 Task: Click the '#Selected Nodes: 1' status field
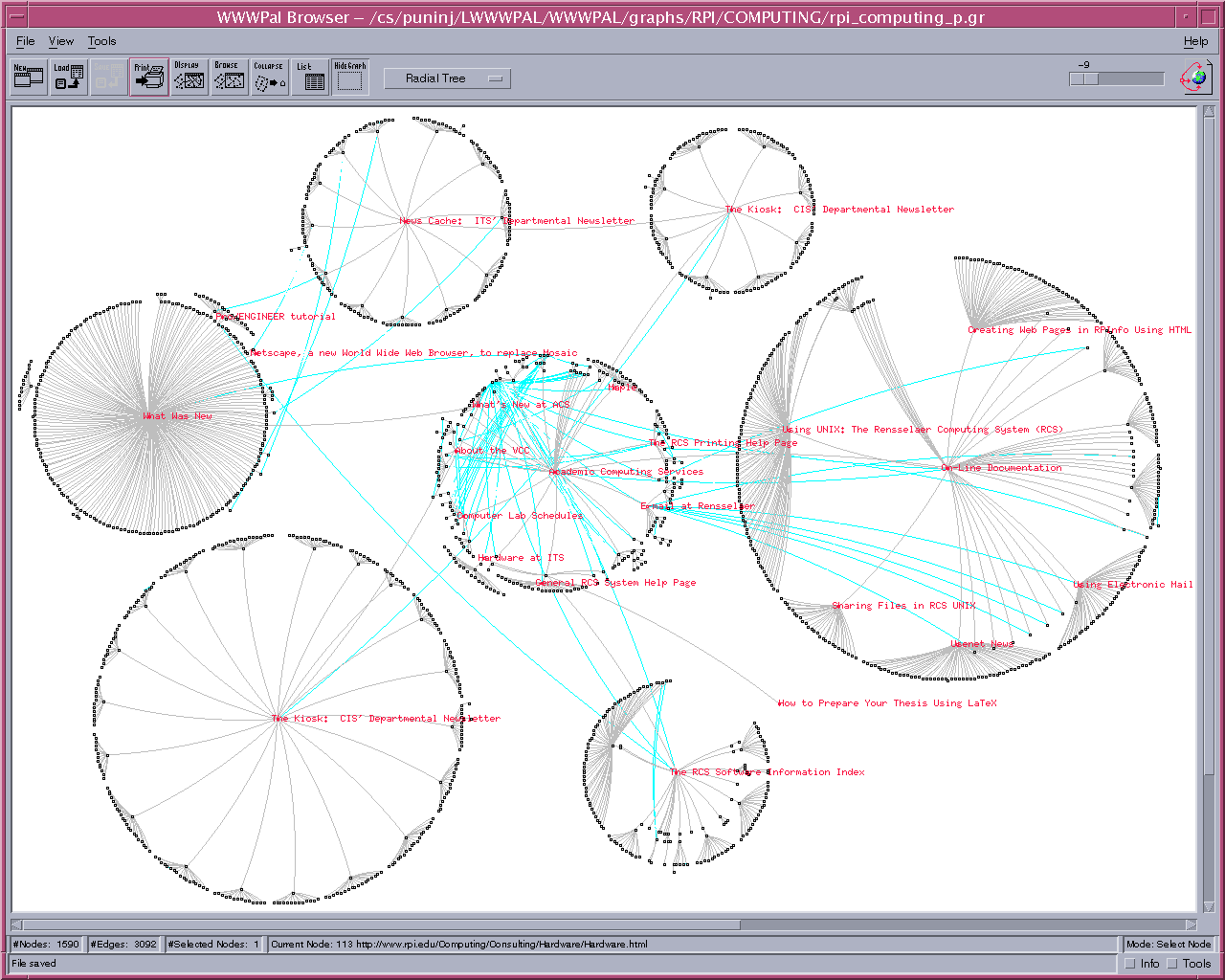click(214, 945)
